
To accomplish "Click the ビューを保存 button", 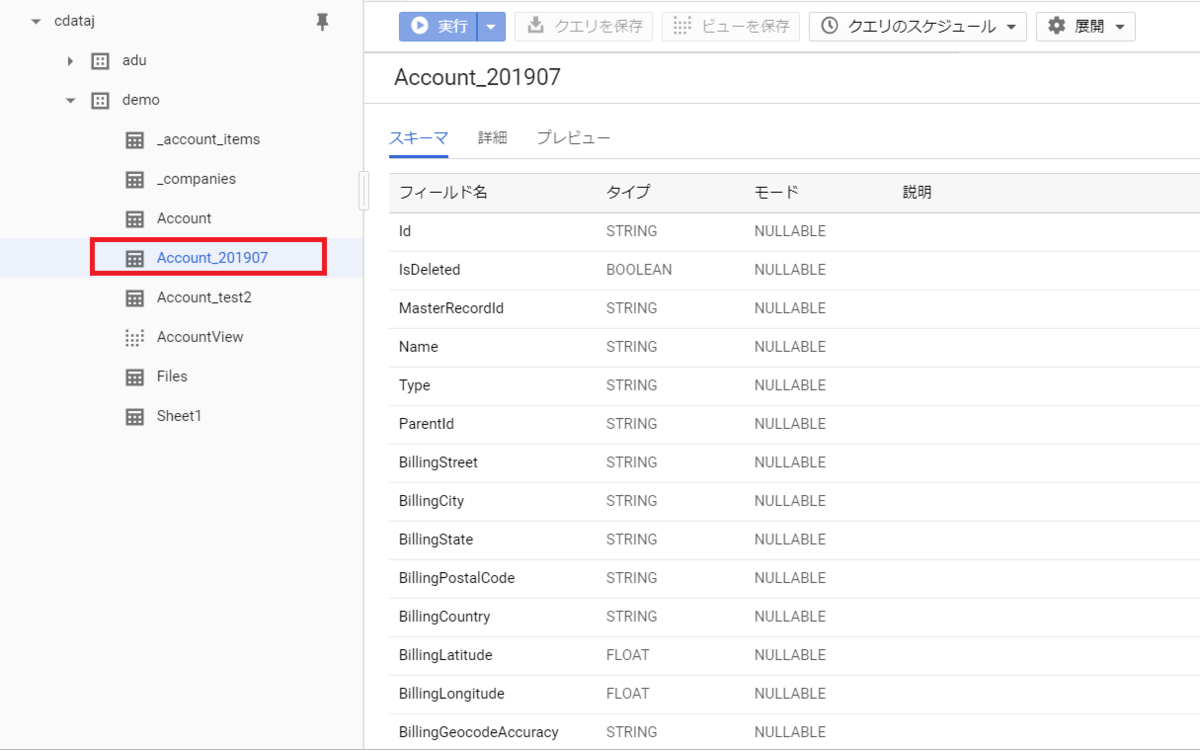I will 731,27.
